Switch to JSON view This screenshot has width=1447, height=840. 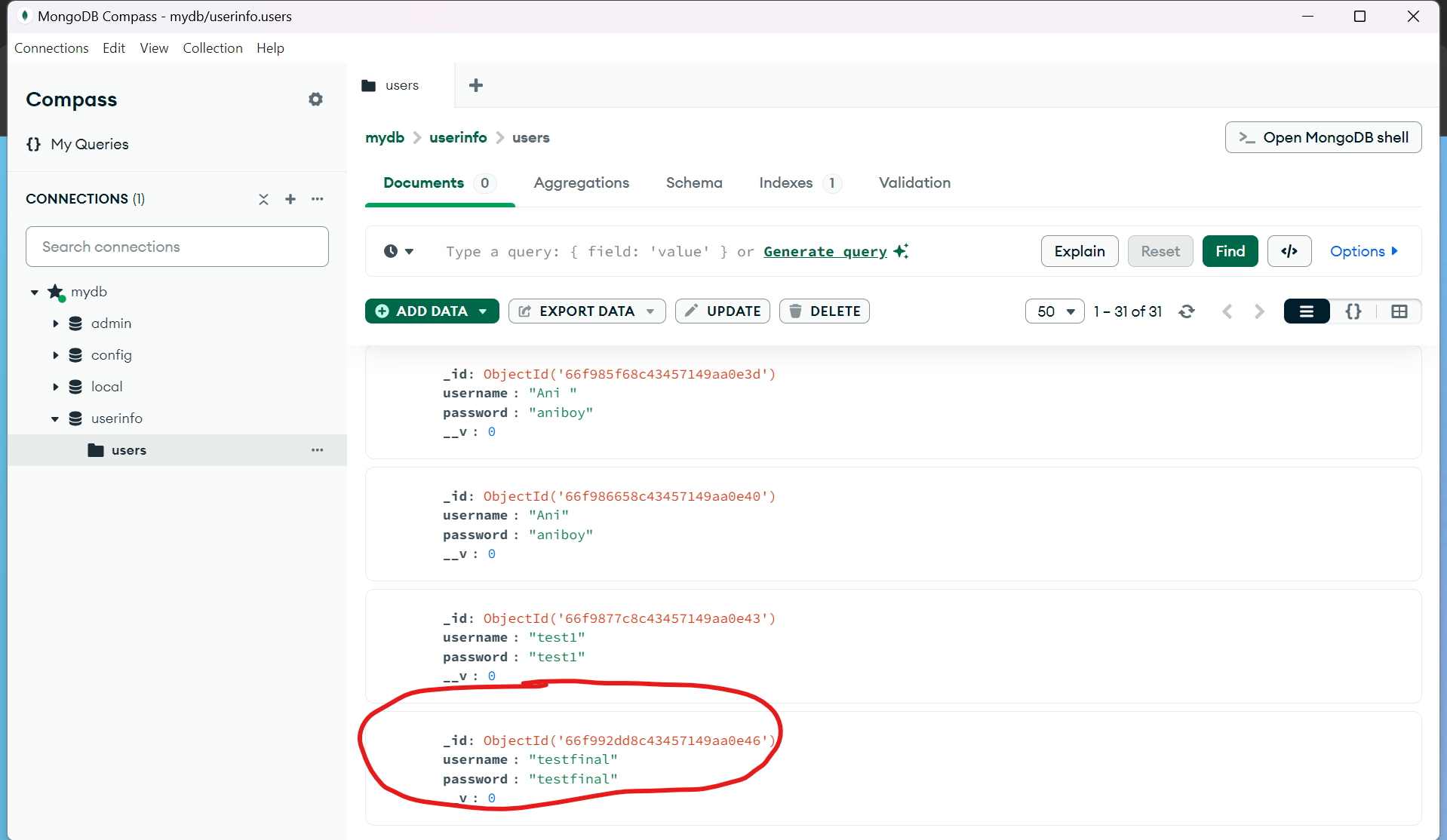pos(1353,311)
